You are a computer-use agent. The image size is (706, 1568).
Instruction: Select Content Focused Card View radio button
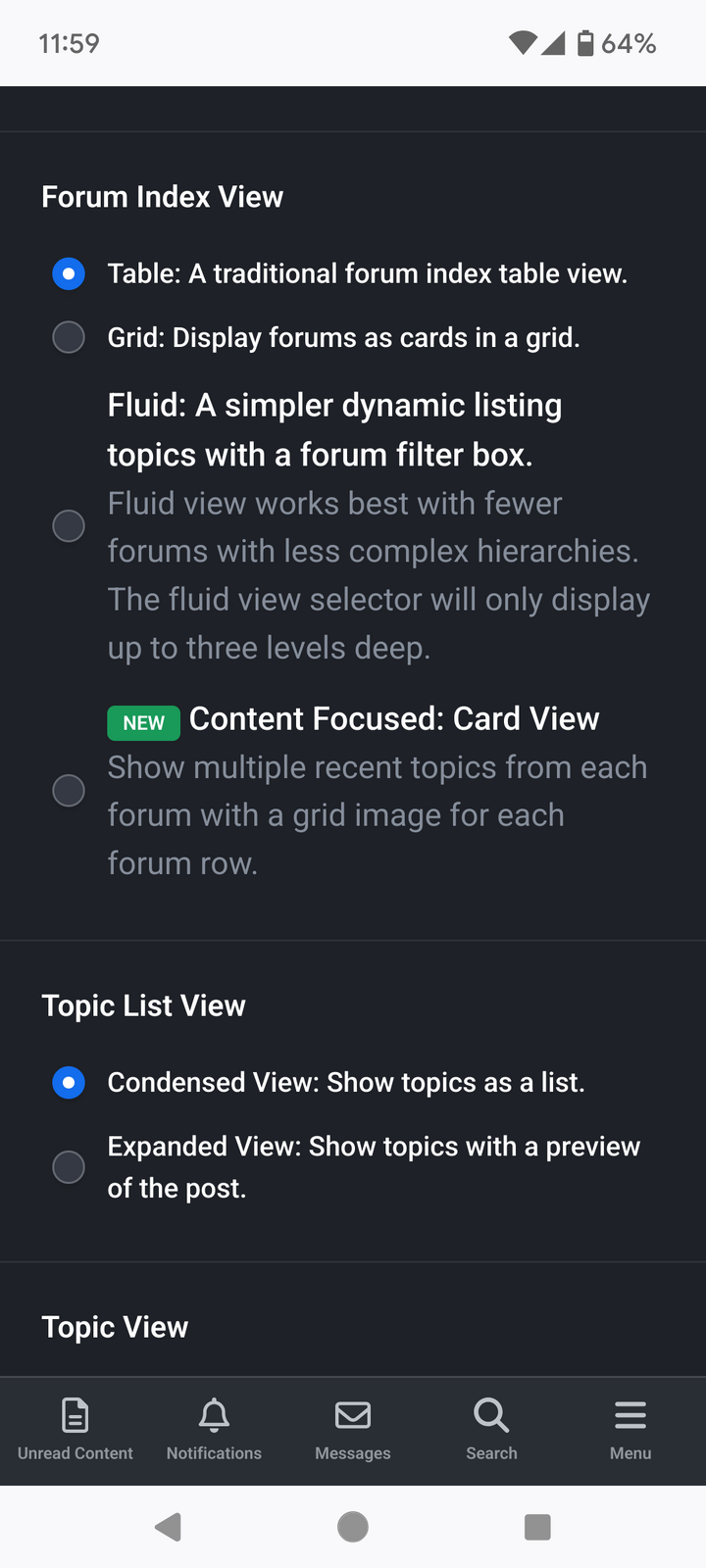coord(69,791)
